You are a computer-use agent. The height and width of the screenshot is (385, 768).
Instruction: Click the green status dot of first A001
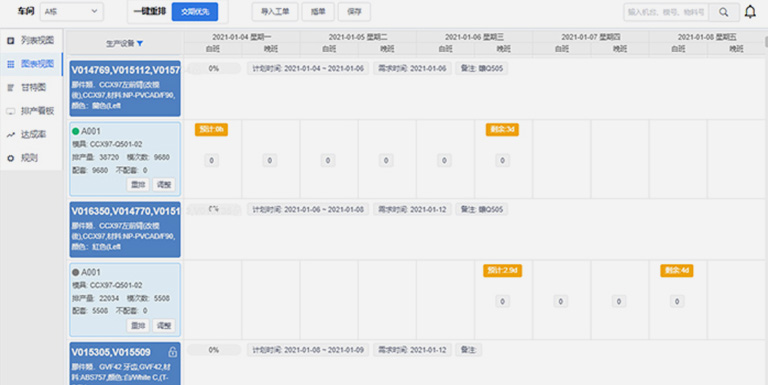point(75,131)
